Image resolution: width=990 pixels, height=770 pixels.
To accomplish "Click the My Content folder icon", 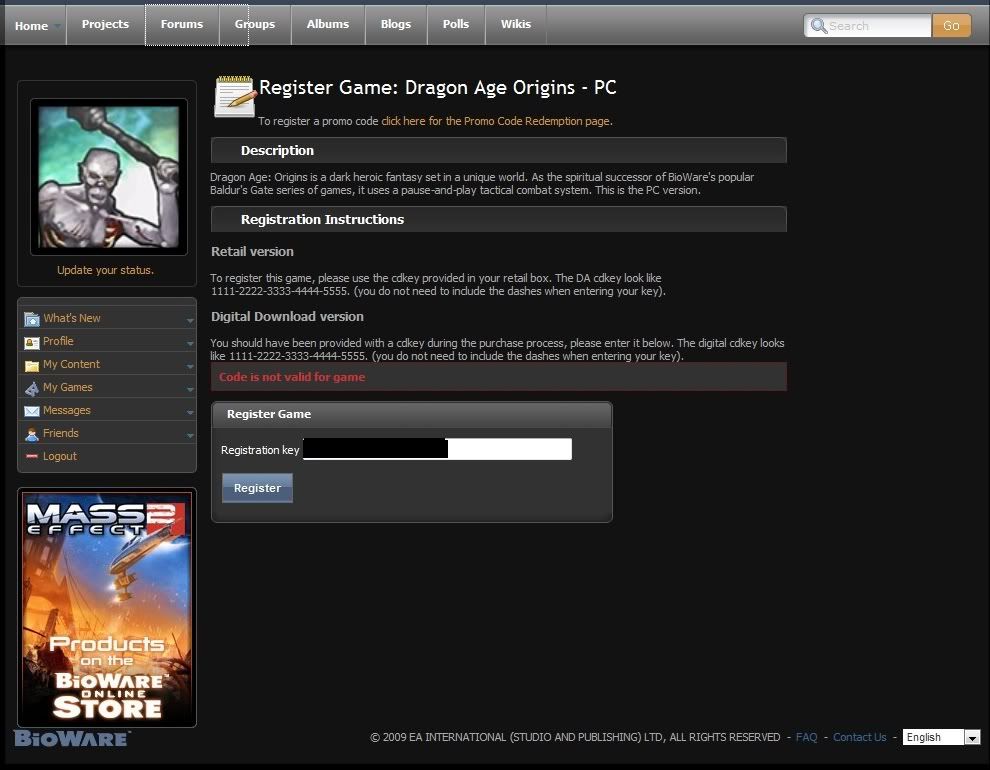I will [x=32, y=365].
